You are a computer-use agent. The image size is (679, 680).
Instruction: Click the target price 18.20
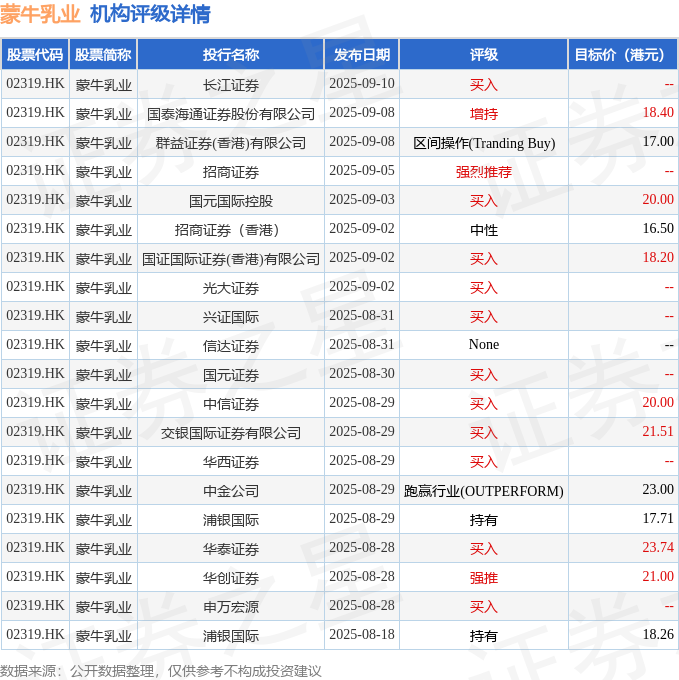click(x=658, y=258)
